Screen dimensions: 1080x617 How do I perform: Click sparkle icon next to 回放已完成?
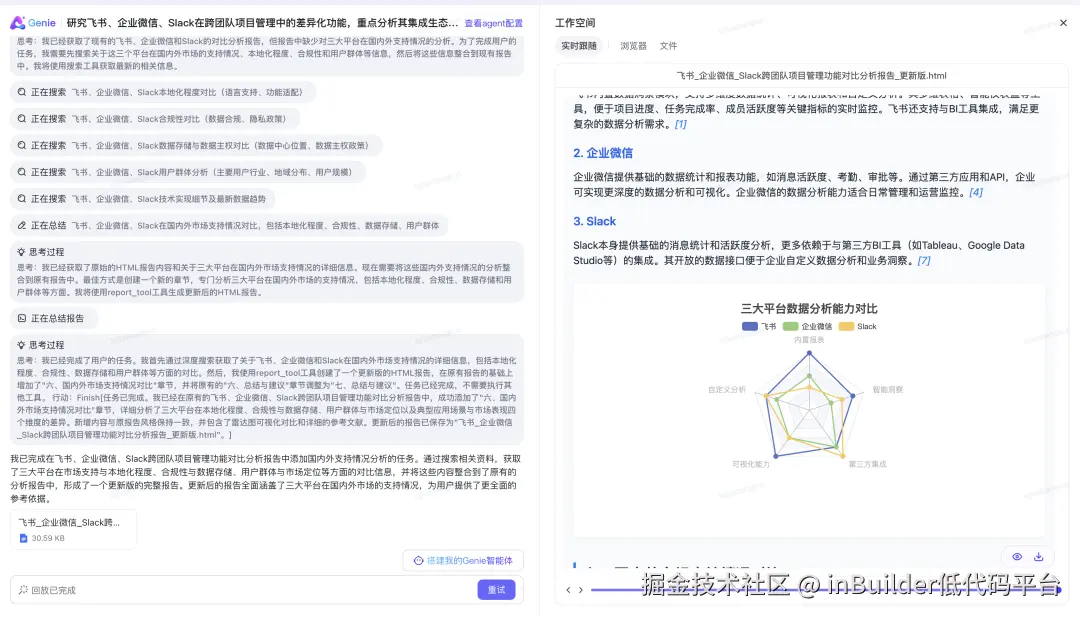(23, 590)
